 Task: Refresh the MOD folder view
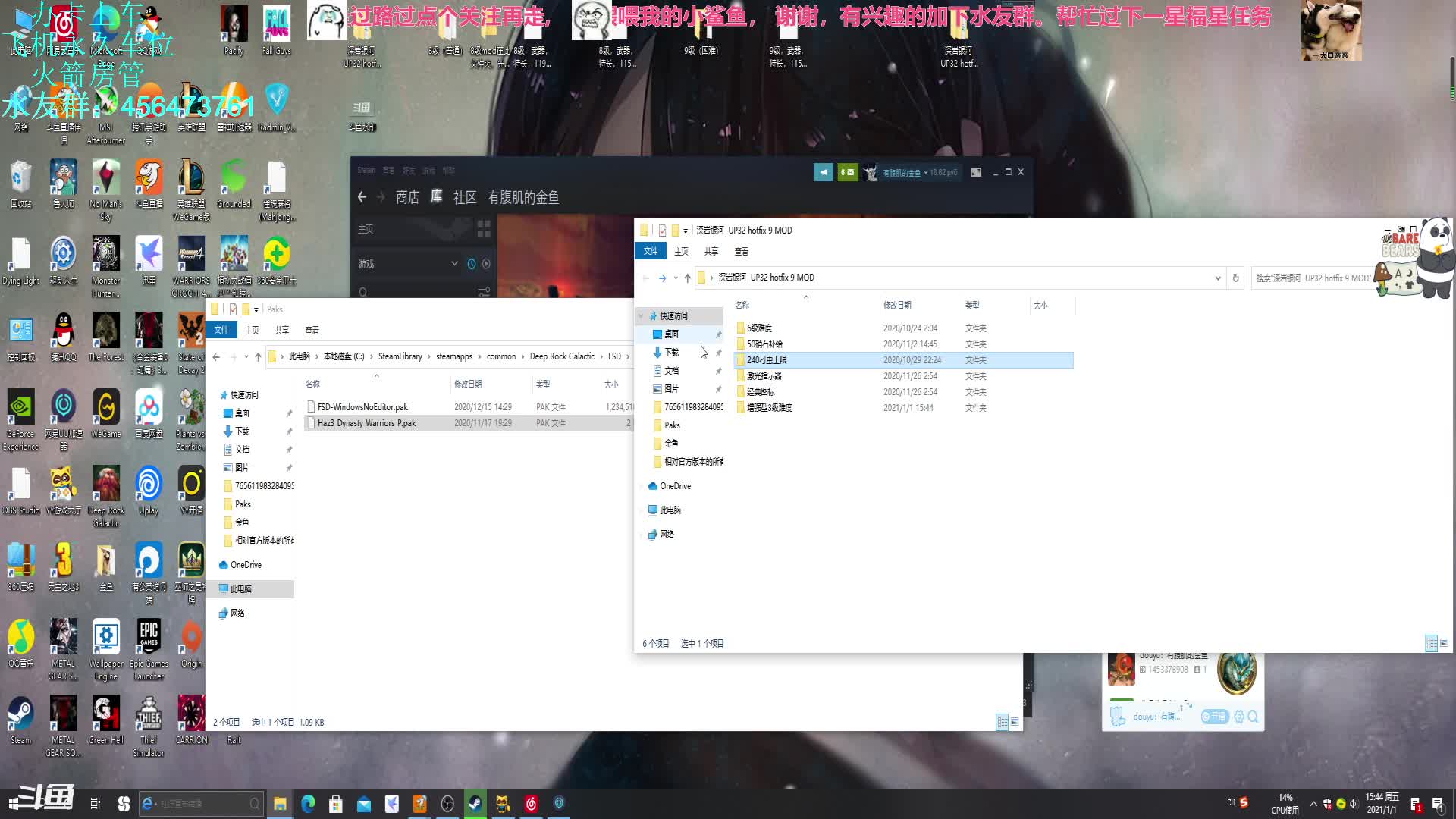point(1235,278)
